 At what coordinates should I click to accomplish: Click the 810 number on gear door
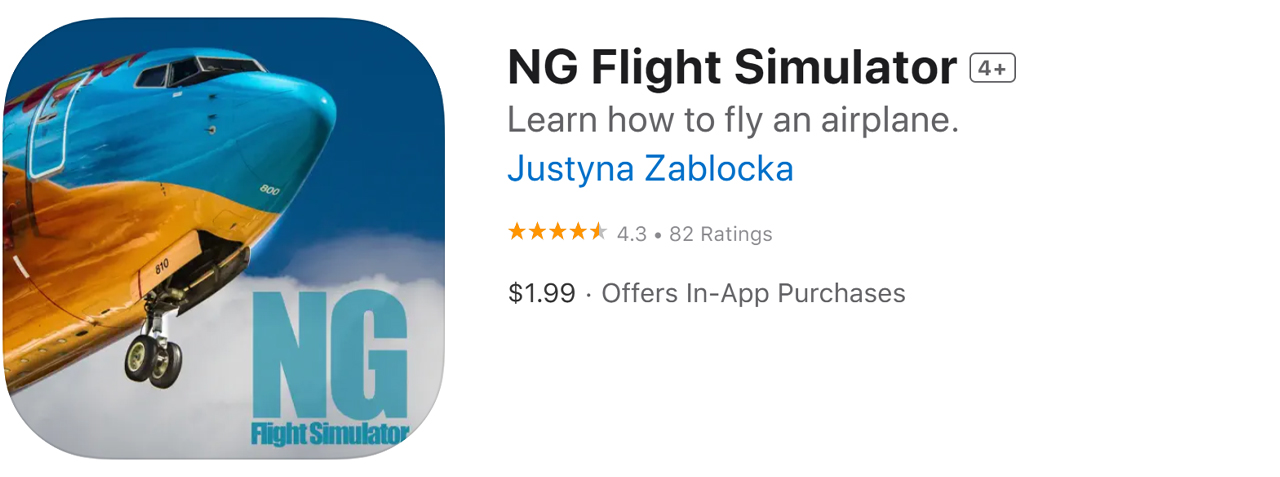coord(161,266)
